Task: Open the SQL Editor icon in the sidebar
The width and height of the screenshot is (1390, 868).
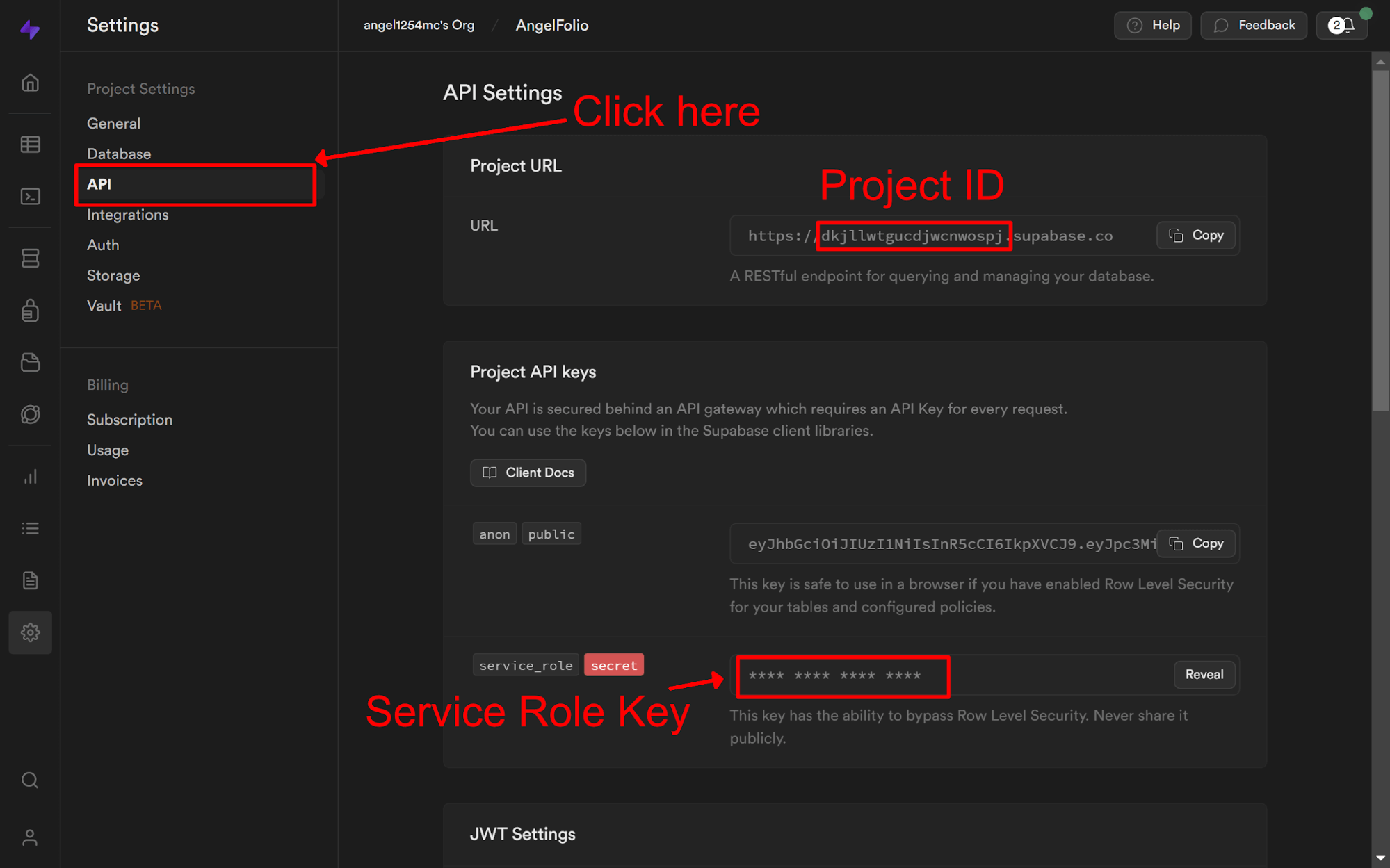Action: point(30,196)
